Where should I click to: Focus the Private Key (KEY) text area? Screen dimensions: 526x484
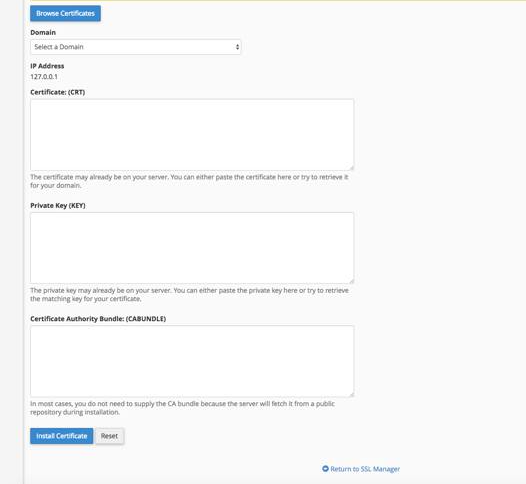[192, 248]
